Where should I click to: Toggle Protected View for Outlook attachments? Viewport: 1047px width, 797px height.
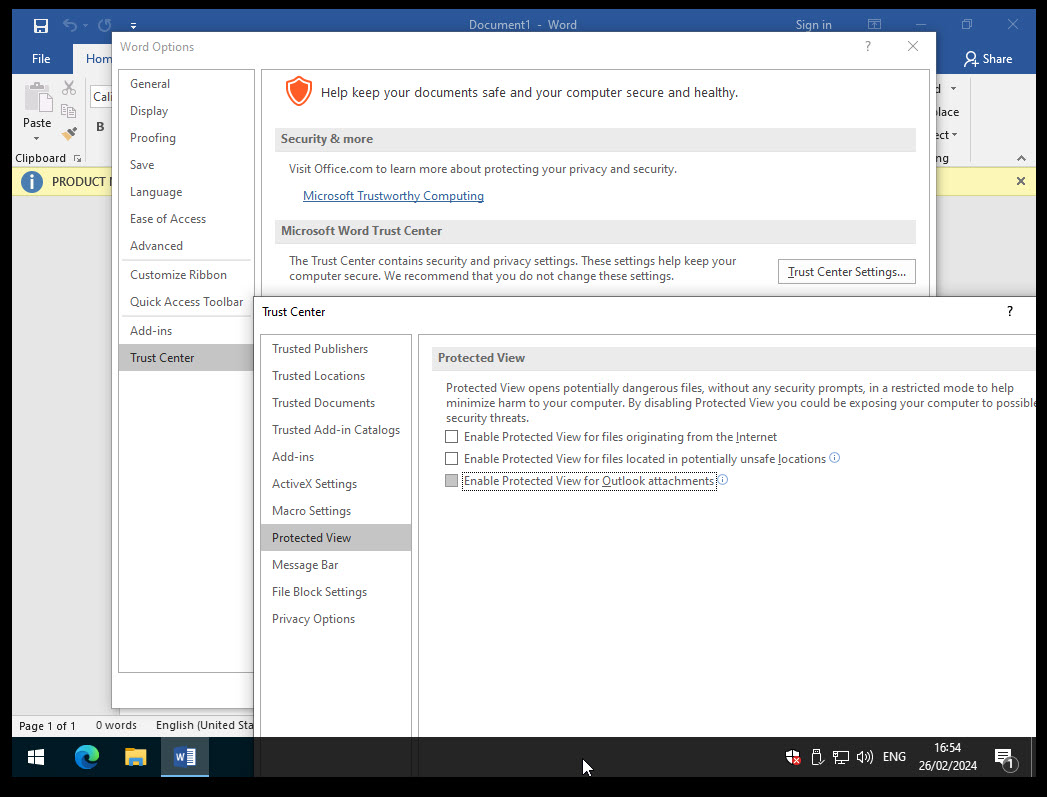coord(451,480)
